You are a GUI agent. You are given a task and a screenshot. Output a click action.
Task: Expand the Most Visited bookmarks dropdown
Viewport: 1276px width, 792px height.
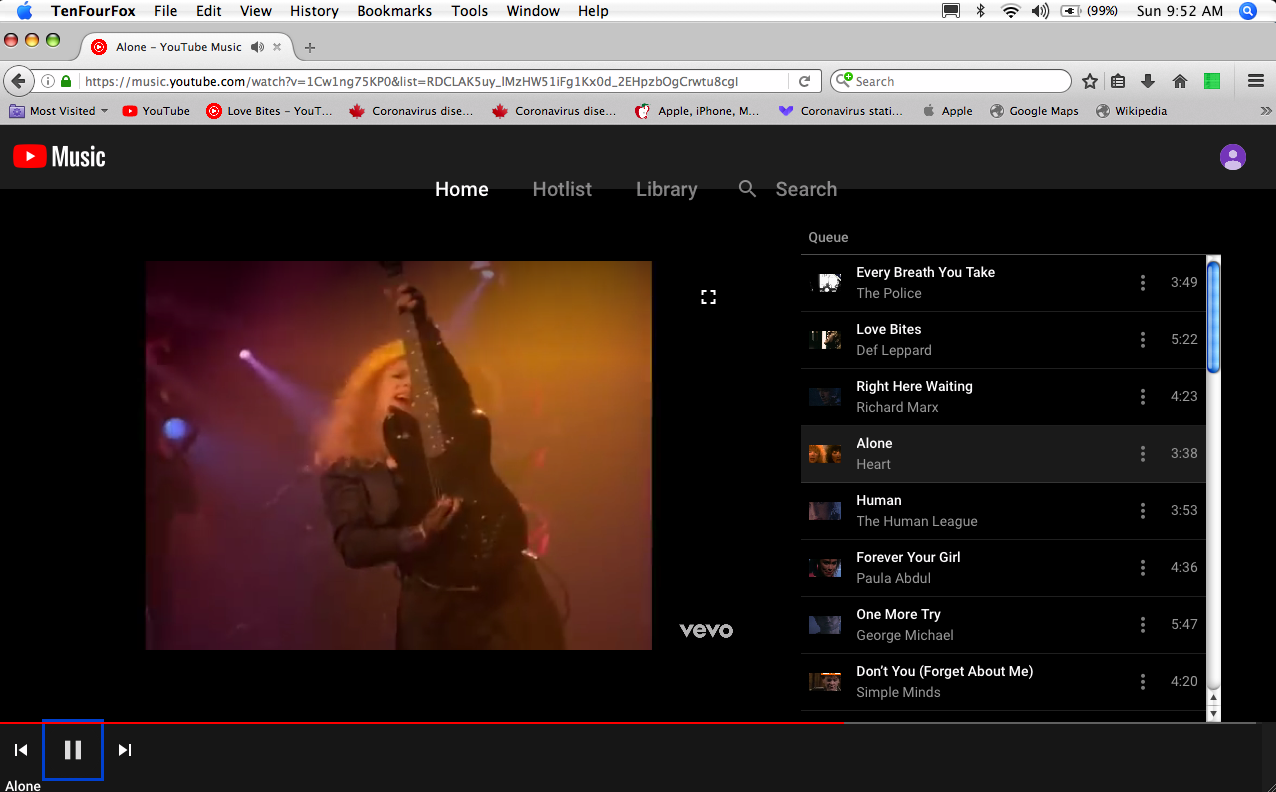[58, 111]
